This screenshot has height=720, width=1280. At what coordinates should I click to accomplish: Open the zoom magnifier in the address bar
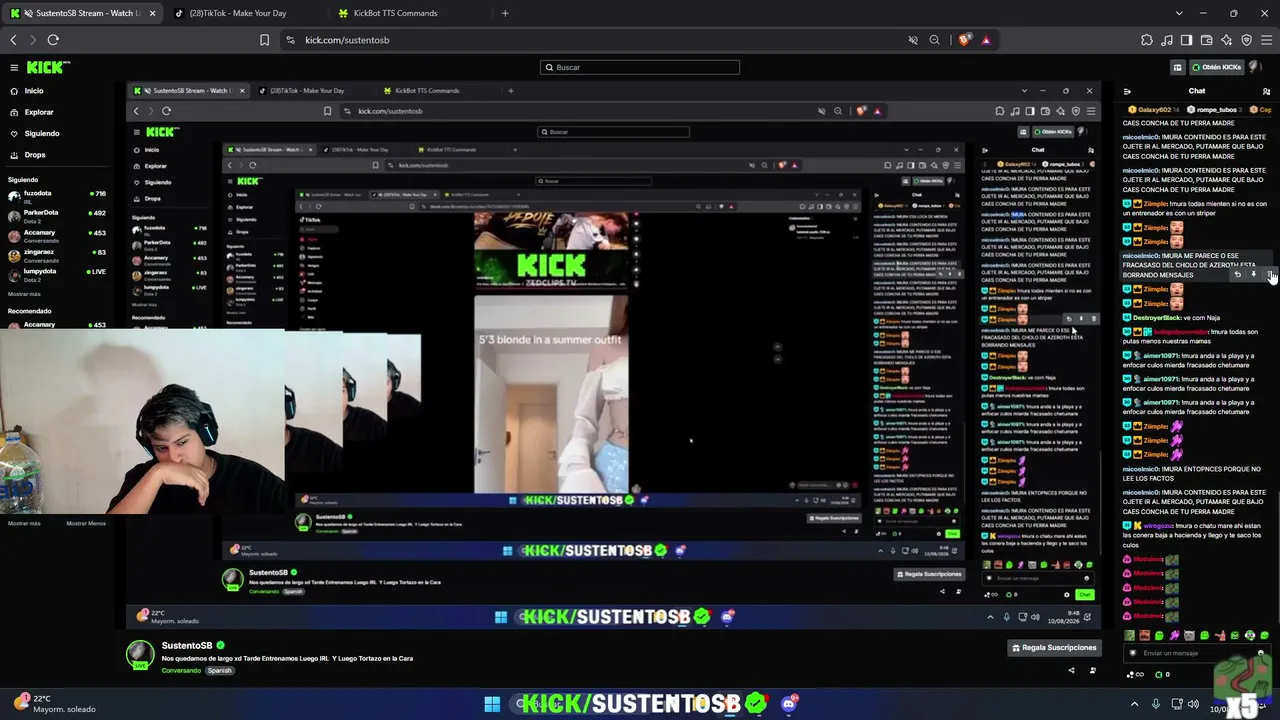pyautogui.click(x=934, y=40)
